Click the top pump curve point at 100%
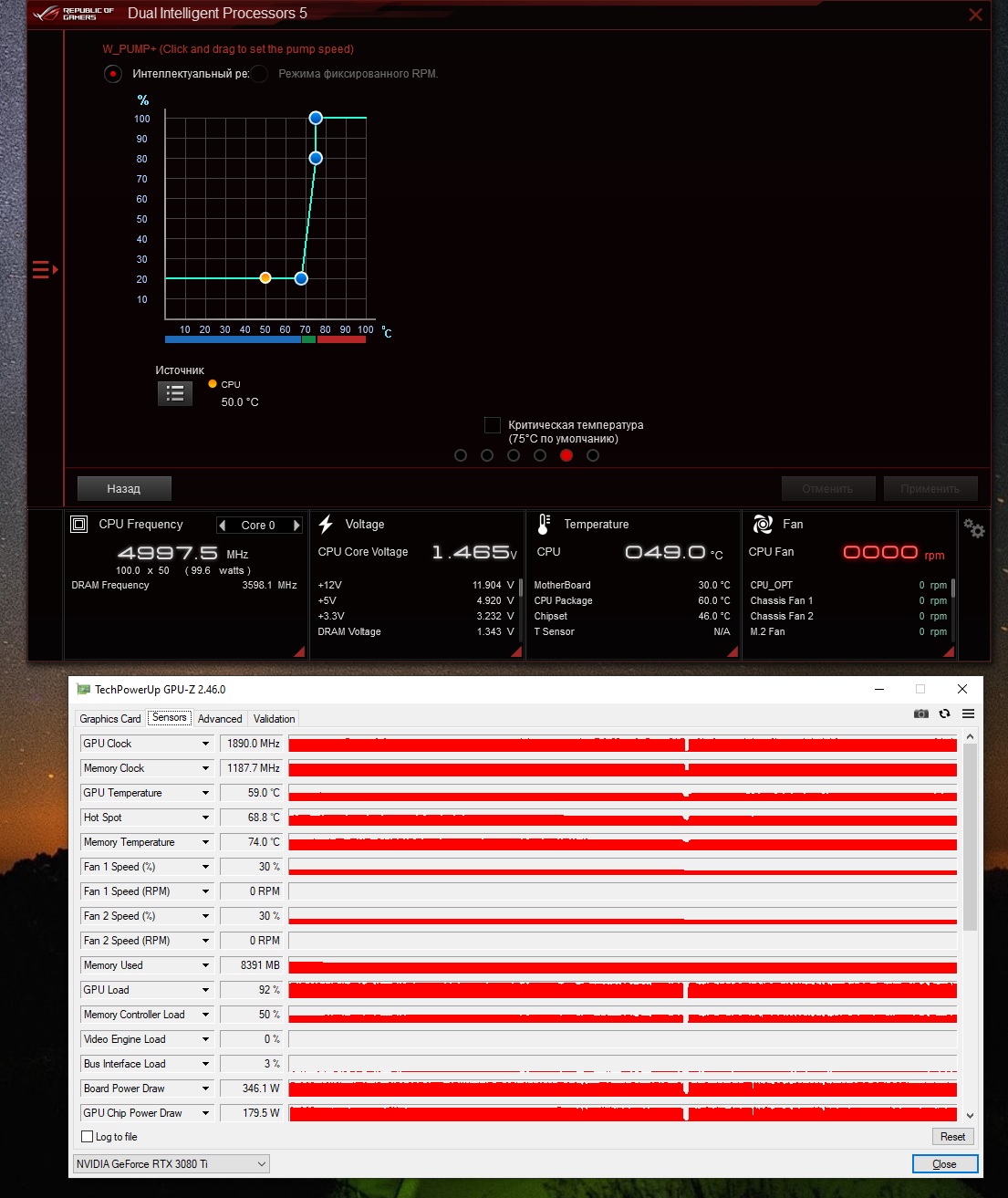The width and height of the screenshot is (1008, 1198). coord(316,118)
